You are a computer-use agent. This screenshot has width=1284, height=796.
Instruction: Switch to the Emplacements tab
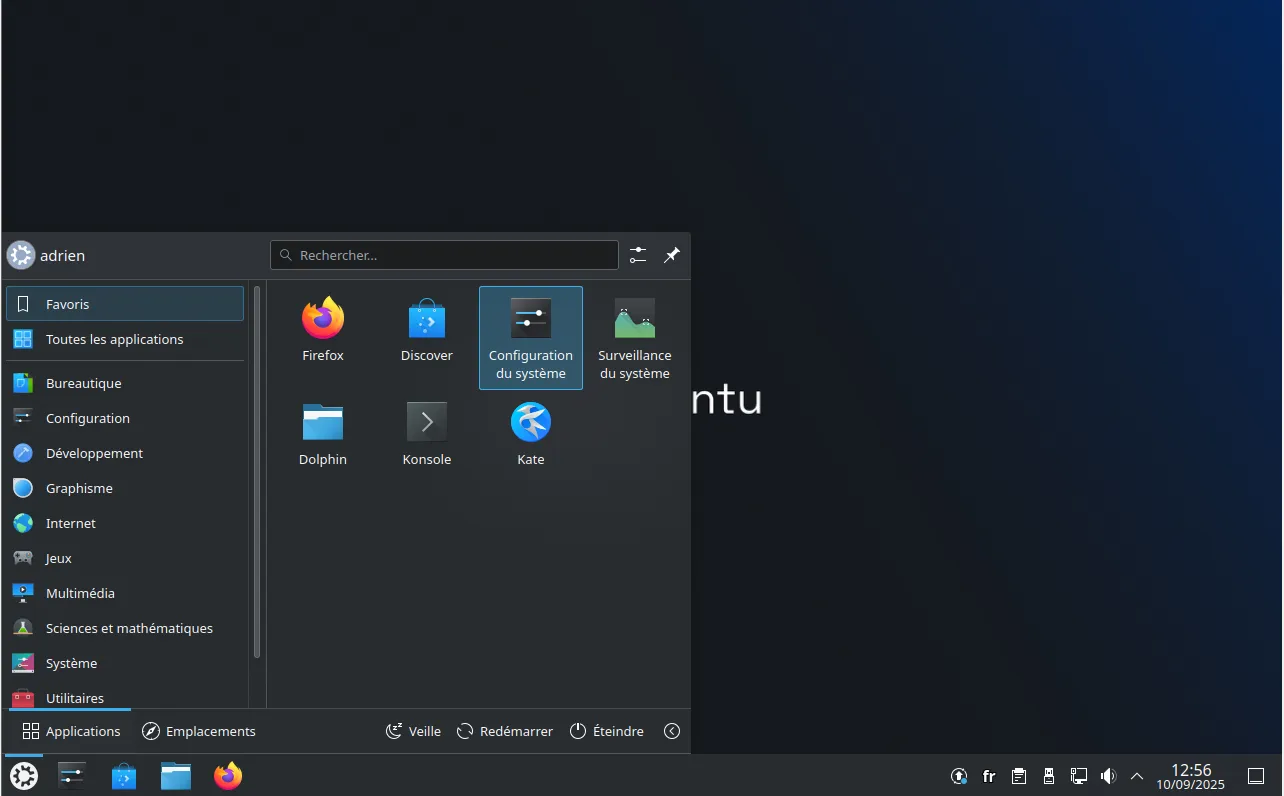point(199,731)
